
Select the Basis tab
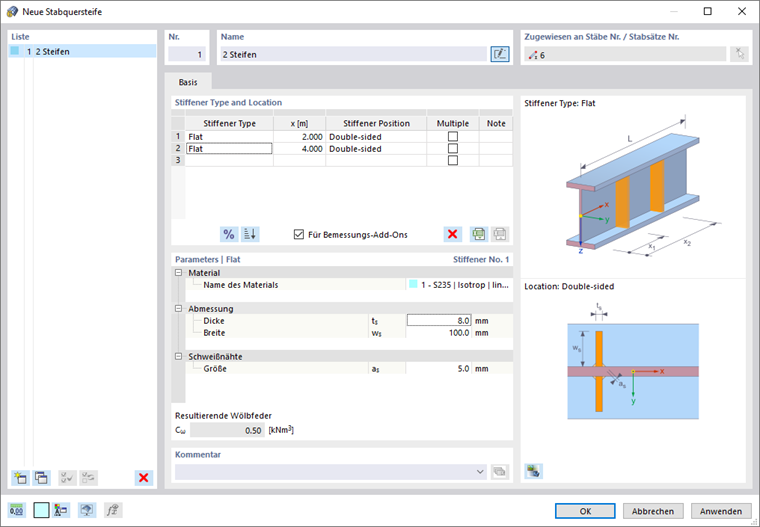[x=188, y=82]
